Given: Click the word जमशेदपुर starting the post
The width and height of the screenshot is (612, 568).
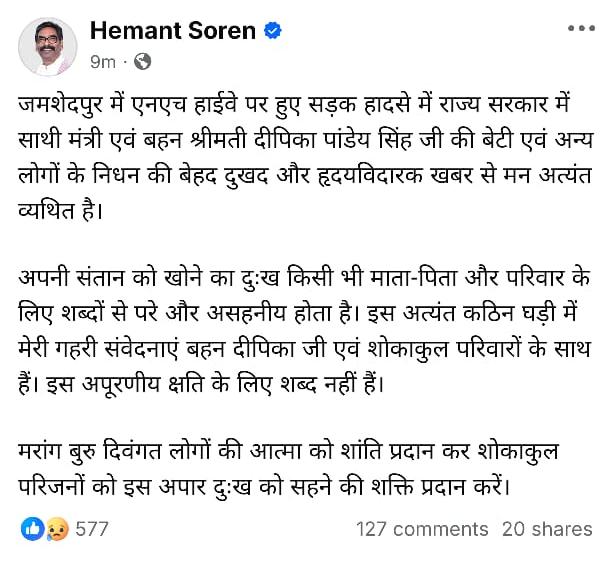Looking at the screenshot, I should point(60,104).
